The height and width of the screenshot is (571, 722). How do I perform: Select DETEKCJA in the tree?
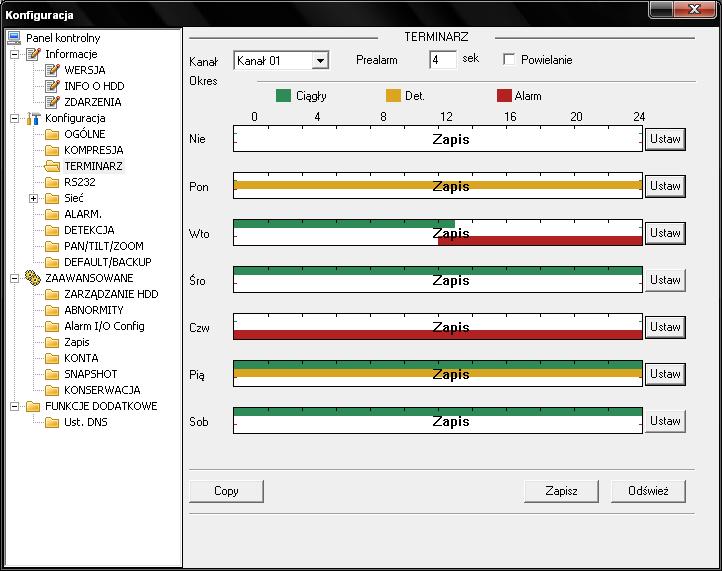[x=89, y=230]
